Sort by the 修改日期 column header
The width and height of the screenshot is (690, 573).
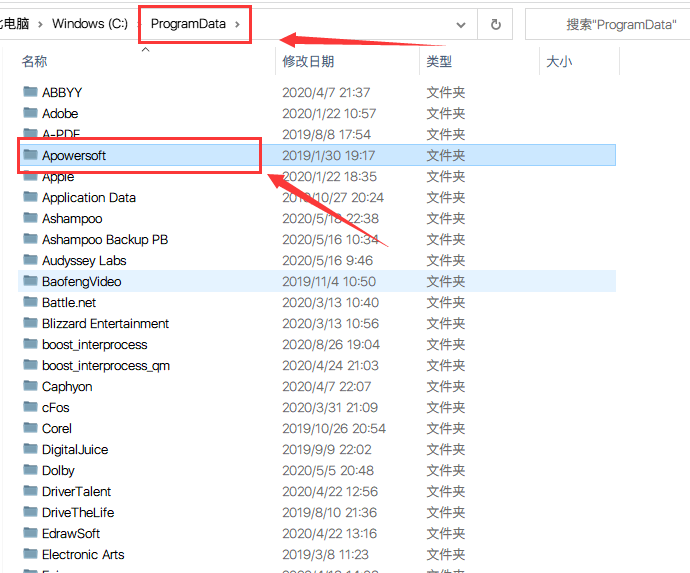(308, 61)
